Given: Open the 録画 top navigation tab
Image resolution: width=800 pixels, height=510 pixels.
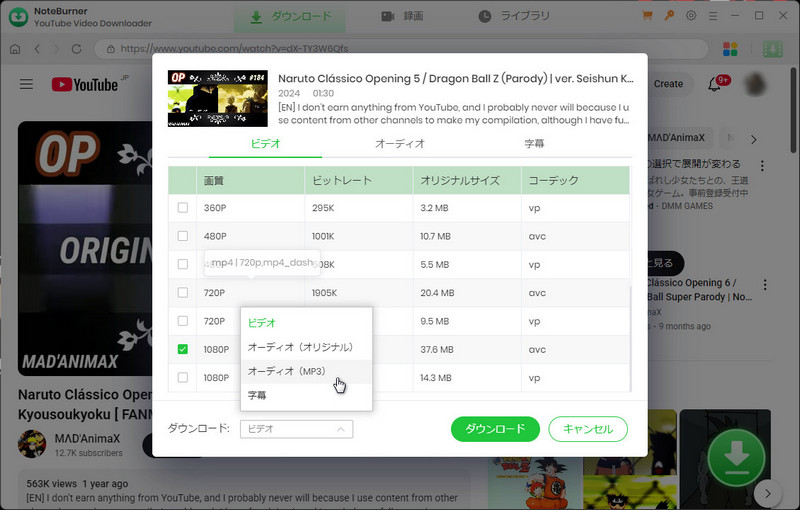Looking at the screenshot, I should click(403, 17).
